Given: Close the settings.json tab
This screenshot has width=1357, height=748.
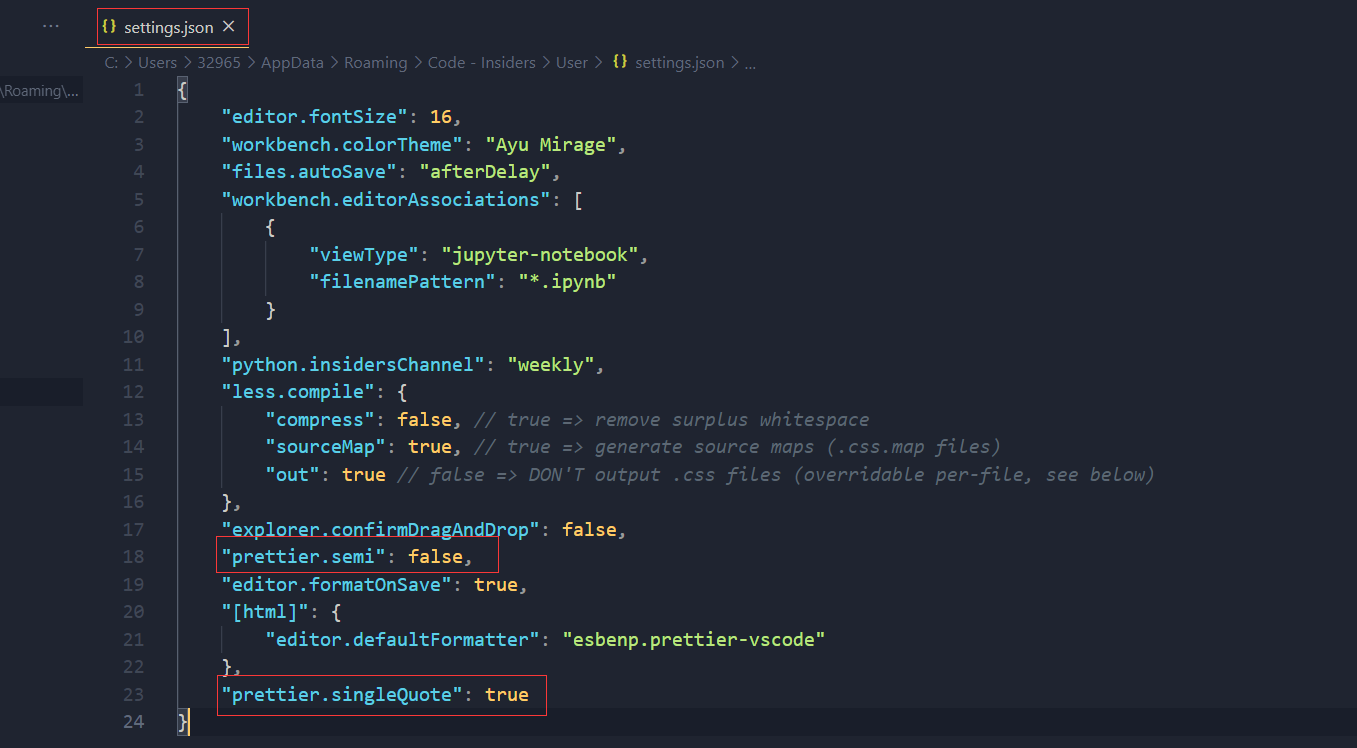Looking at the screenshot, I should tap(229, 27).
